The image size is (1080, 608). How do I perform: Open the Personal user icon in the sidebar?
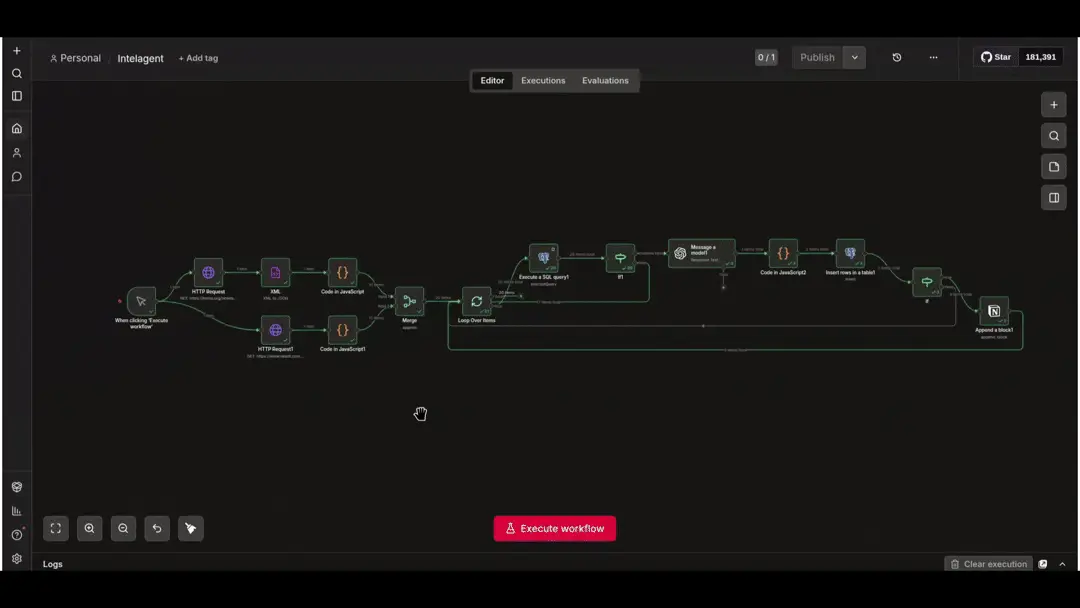tap(17, 153)
